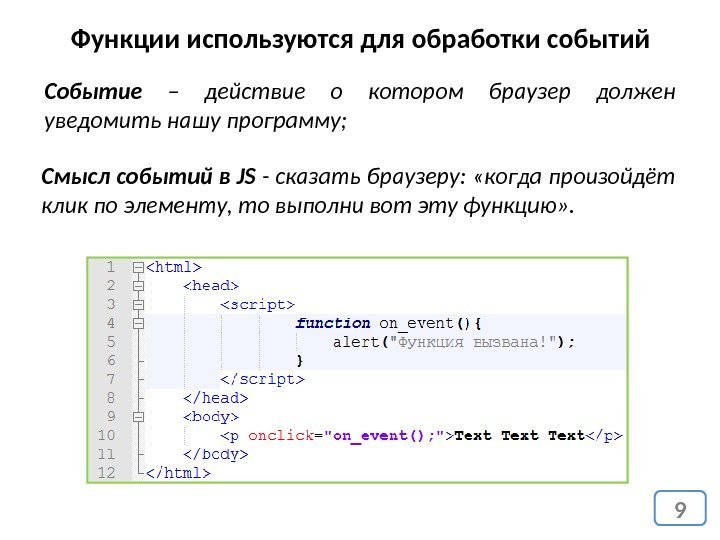Screen dimensions: 720x540
Task: Click the opening <head> tag
Action: 211,286
